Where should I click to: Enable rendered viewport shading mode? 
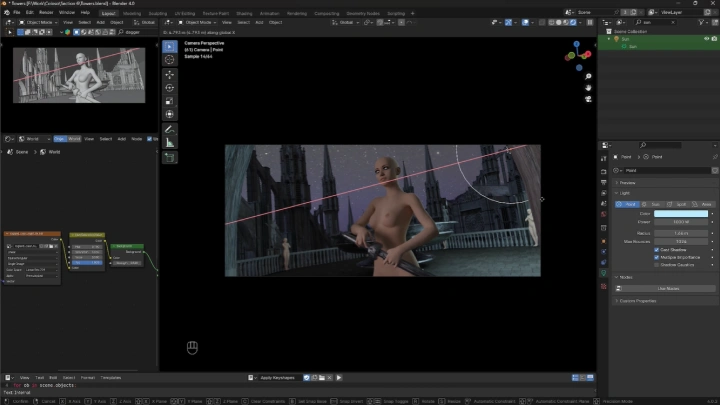(573, 22)
